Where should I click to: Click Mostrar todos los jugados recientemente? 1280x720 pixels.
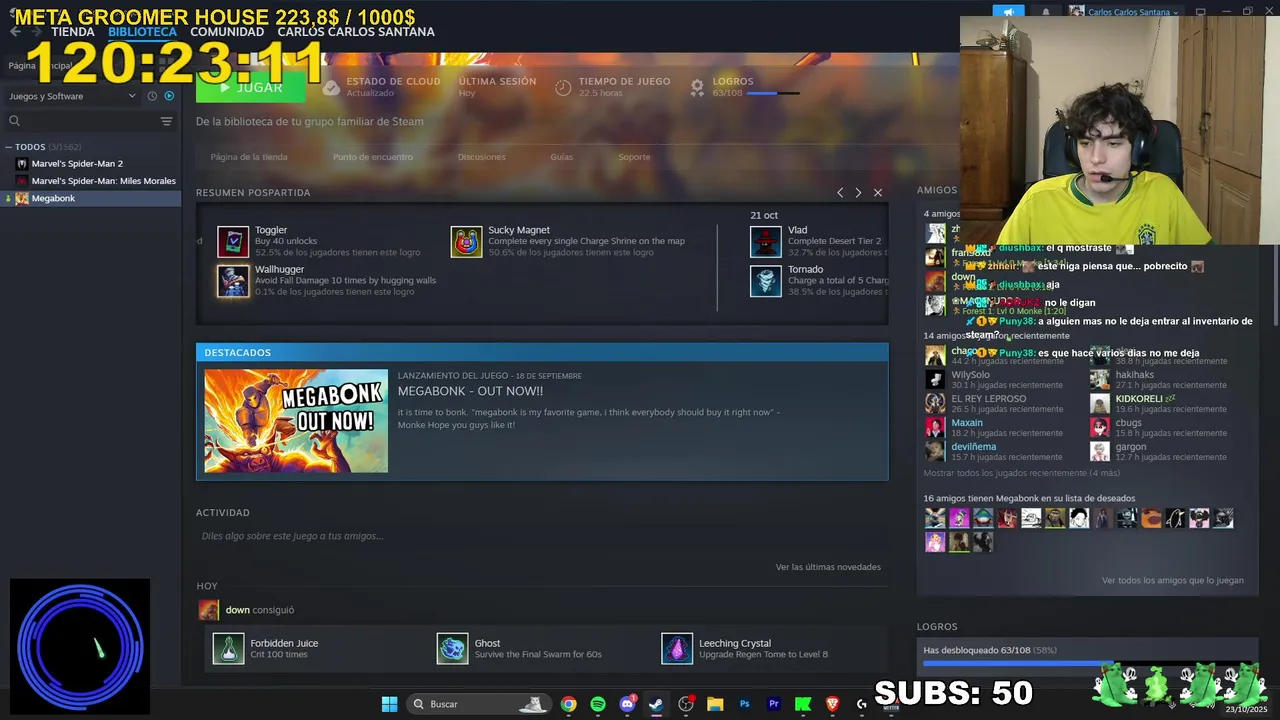tap(1022, 473)
